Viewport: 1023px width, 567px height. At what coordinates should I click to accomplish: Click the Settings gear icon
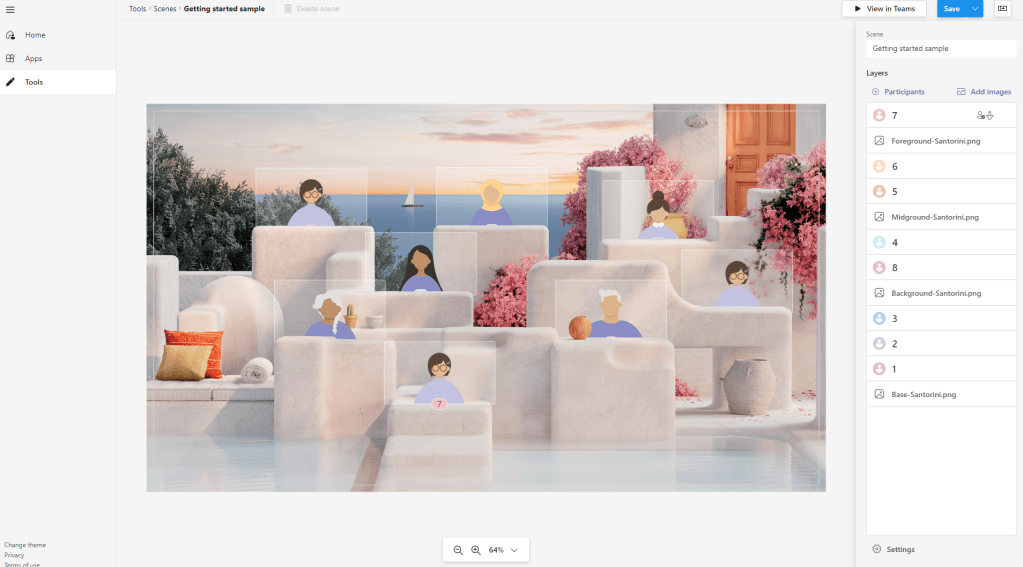point(877,549)
